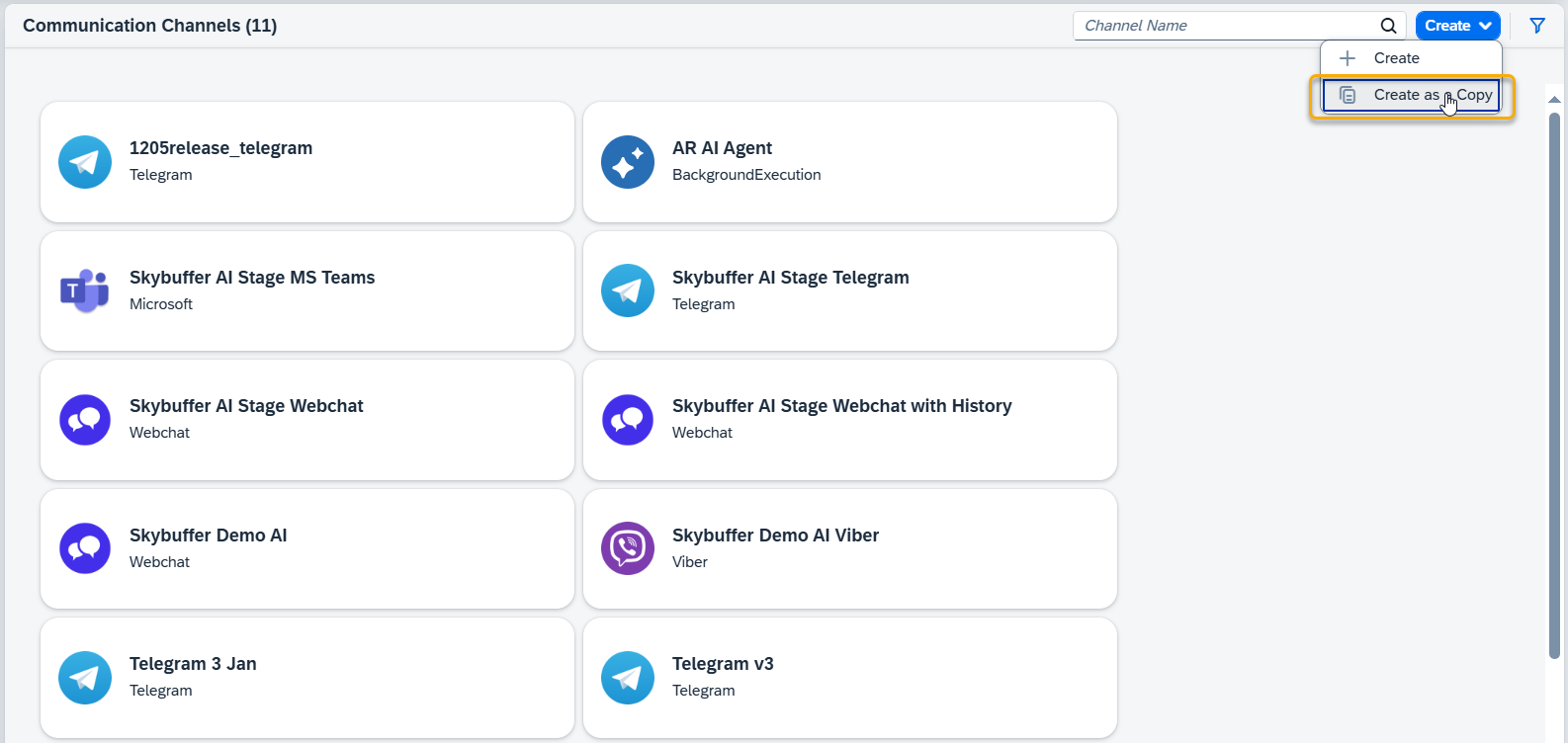1568x743 pixels.
Task: Open Telegram 3 Jan channel title
Action: pyautogui.click(x=193, y=664)
